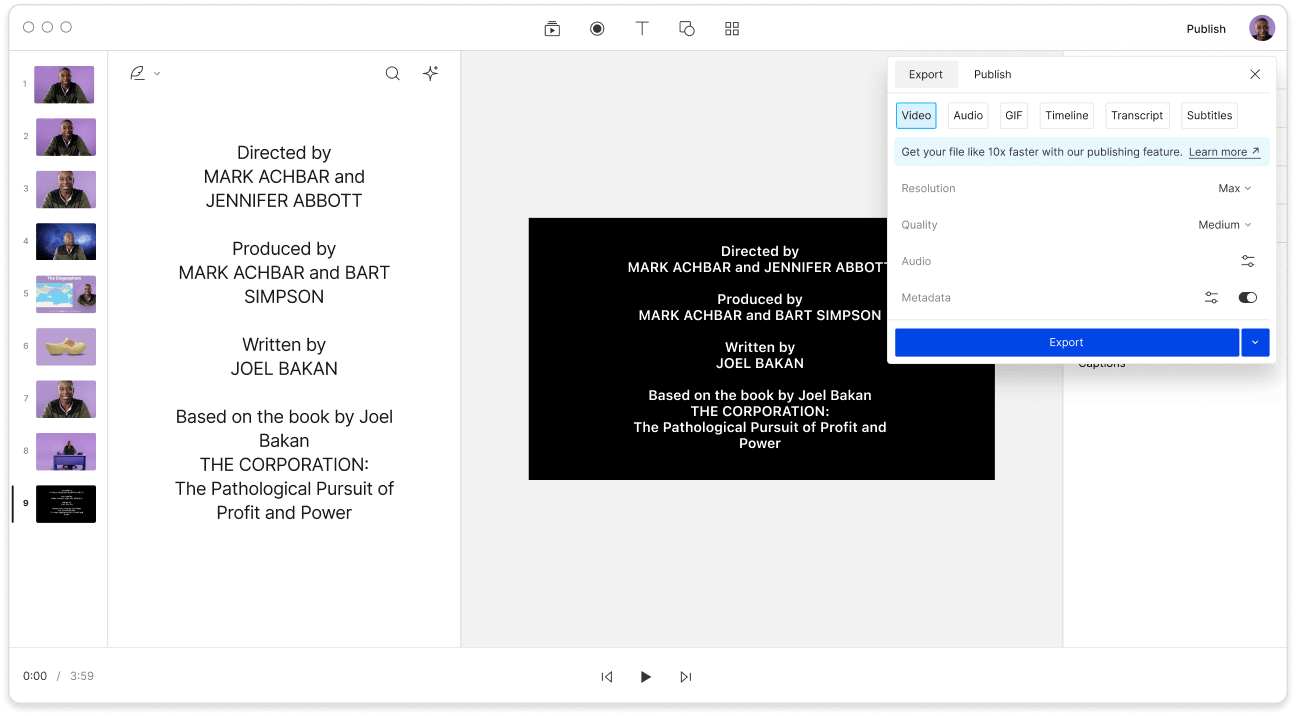The image size is (1296, 716).
Task: Select slide 5 thumbnail in the sidebar
Action: (x=65, y=294)
